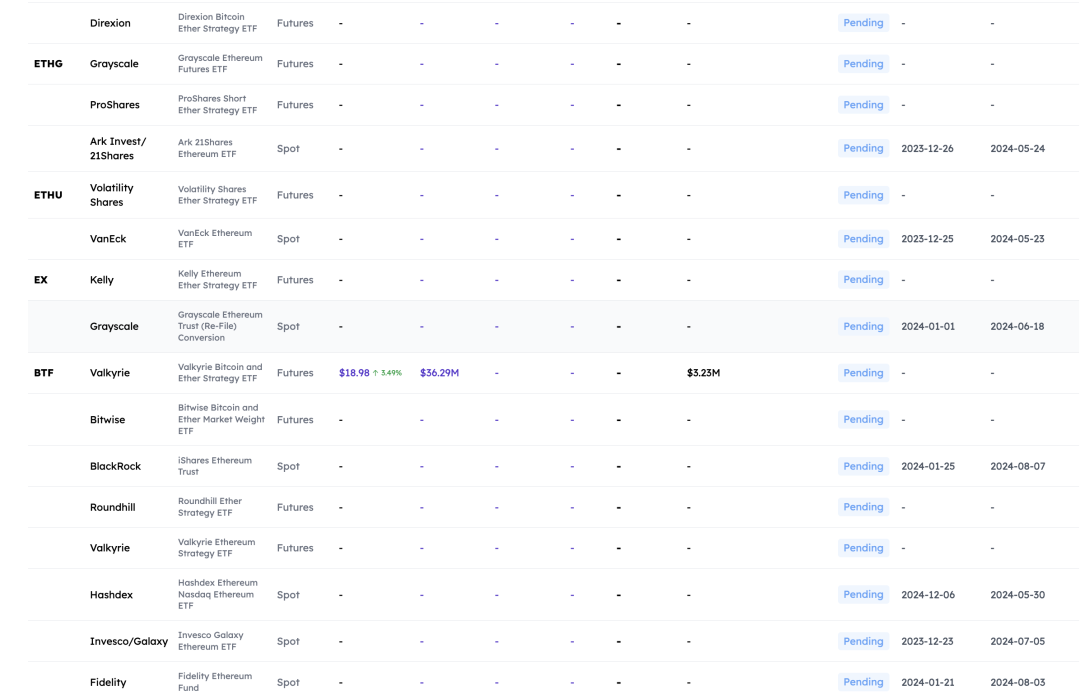1080x694 pixels.
Task: Click the date 2023-12-25
Action: click(x=927, y=239)
